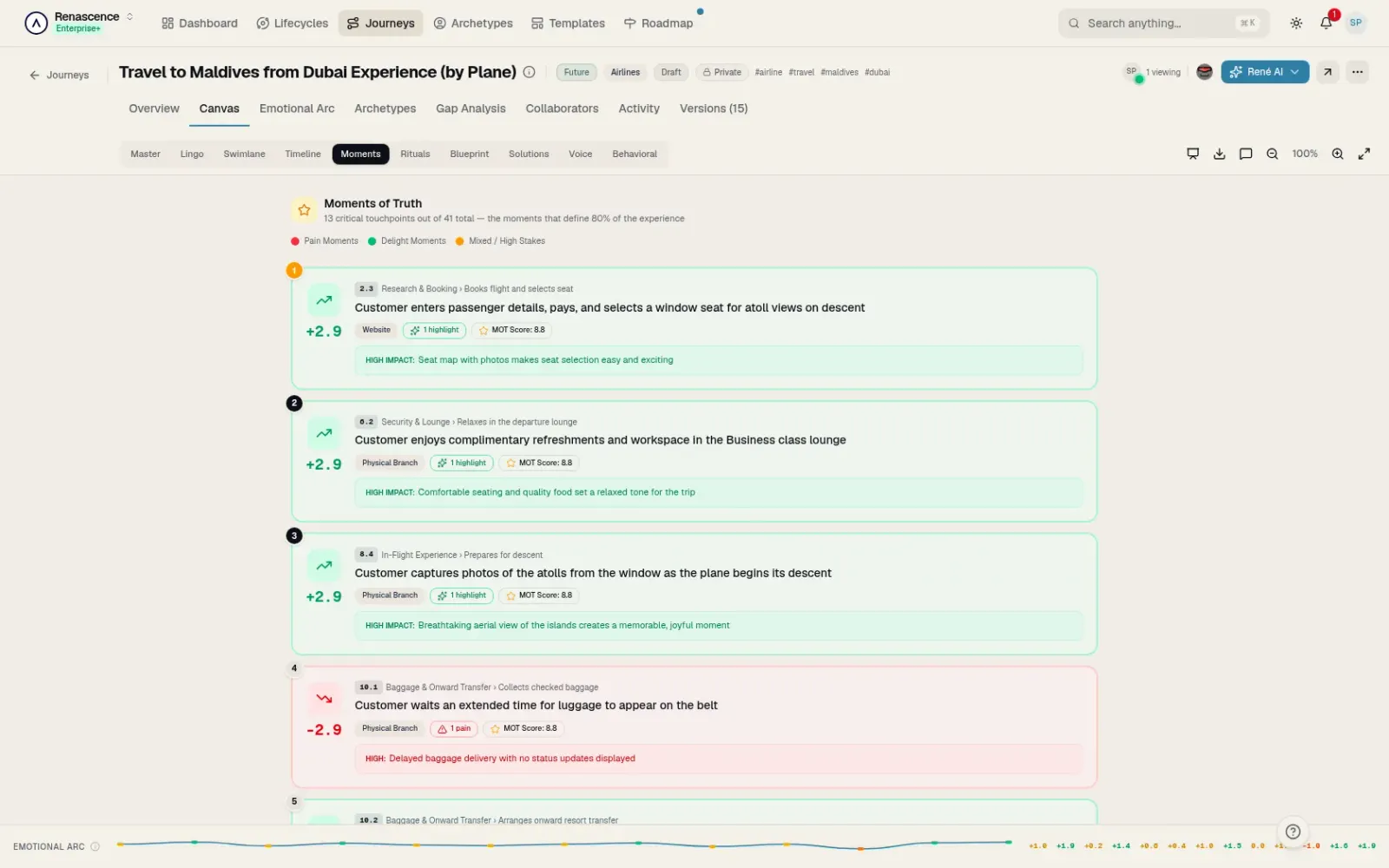The height and width of the screenshot is (868, 1389).
Task: Click the presentation mode icon
Action: click(1193, 154)
